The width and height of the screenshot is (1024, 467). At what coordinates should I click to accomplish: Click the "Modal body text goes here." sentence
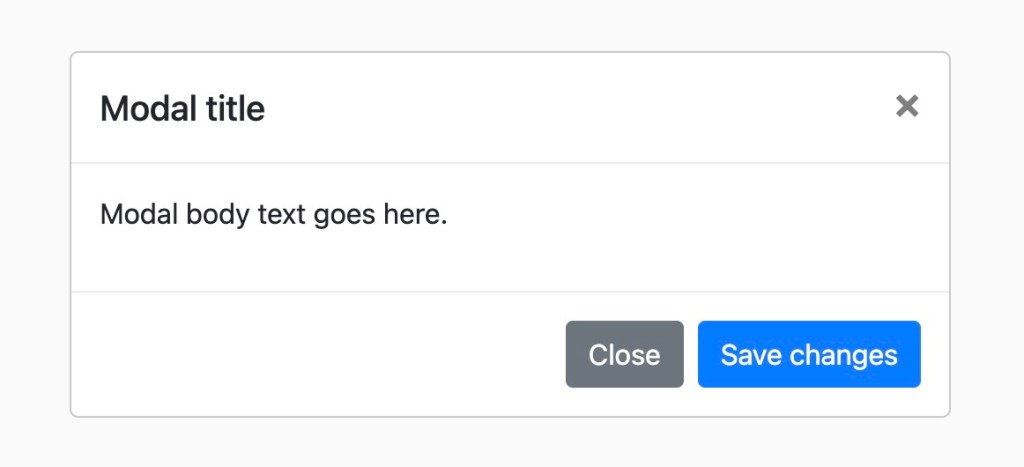click(273, 214)
